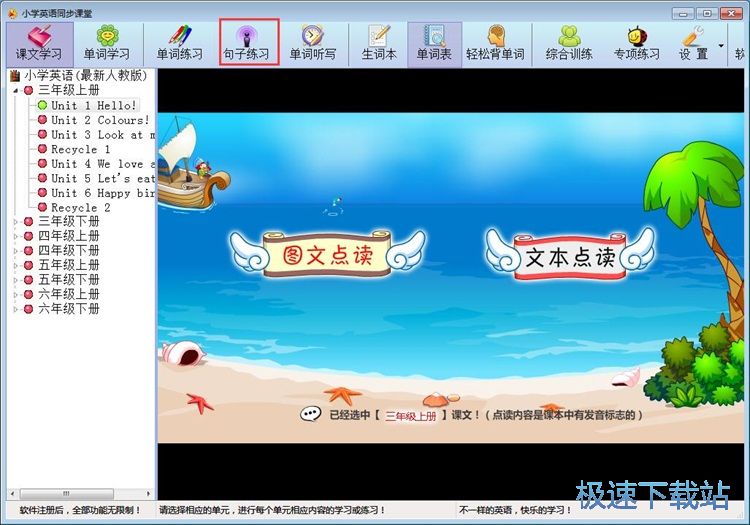Click the tree panel horizontal scrollbar

pyautogui.click(x=80, y=493)
